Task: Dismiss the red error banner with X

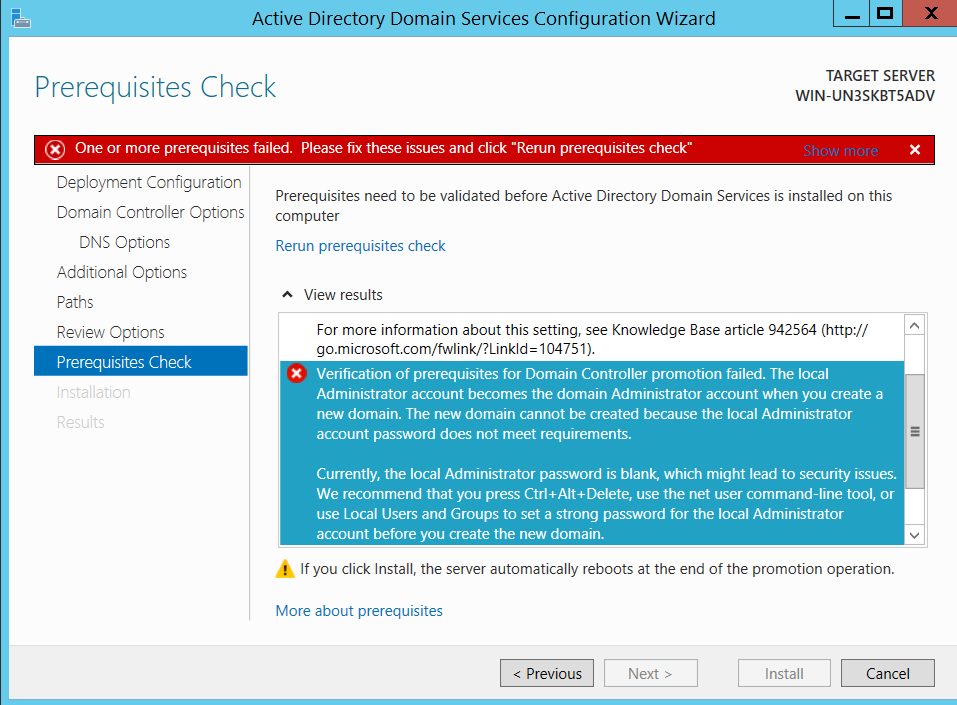Action: (914, 150)
